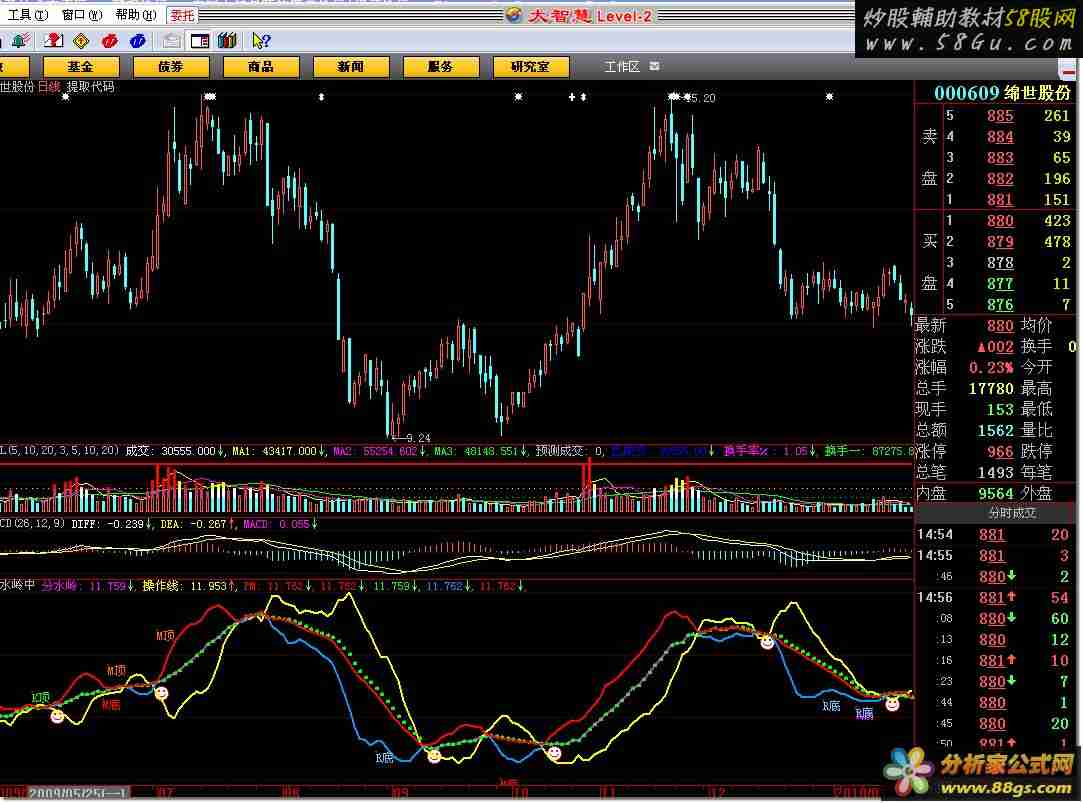The height and width of the screenshot is (803, 1083).
Task: Click sell level 5 price 885
Action: (x=1000, y=116)
